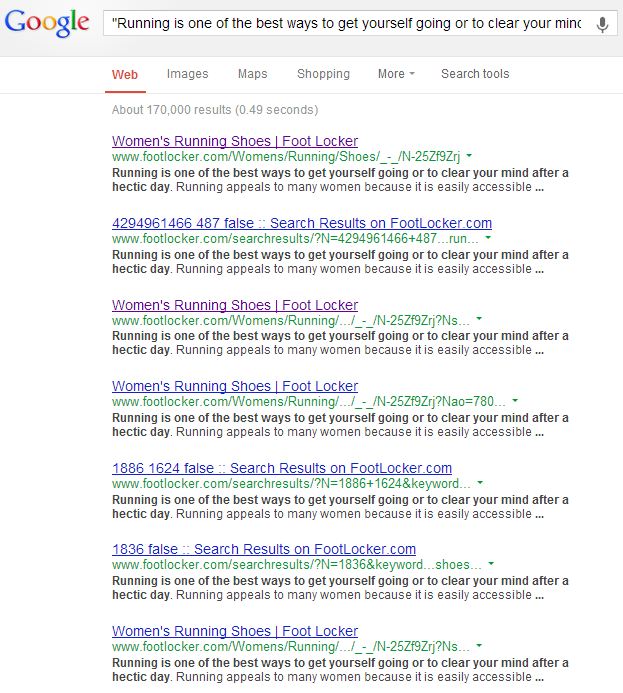Viewport: 623px width, 693px height.
Task: Switch to the Maps tab
Action: pos(252,74)
